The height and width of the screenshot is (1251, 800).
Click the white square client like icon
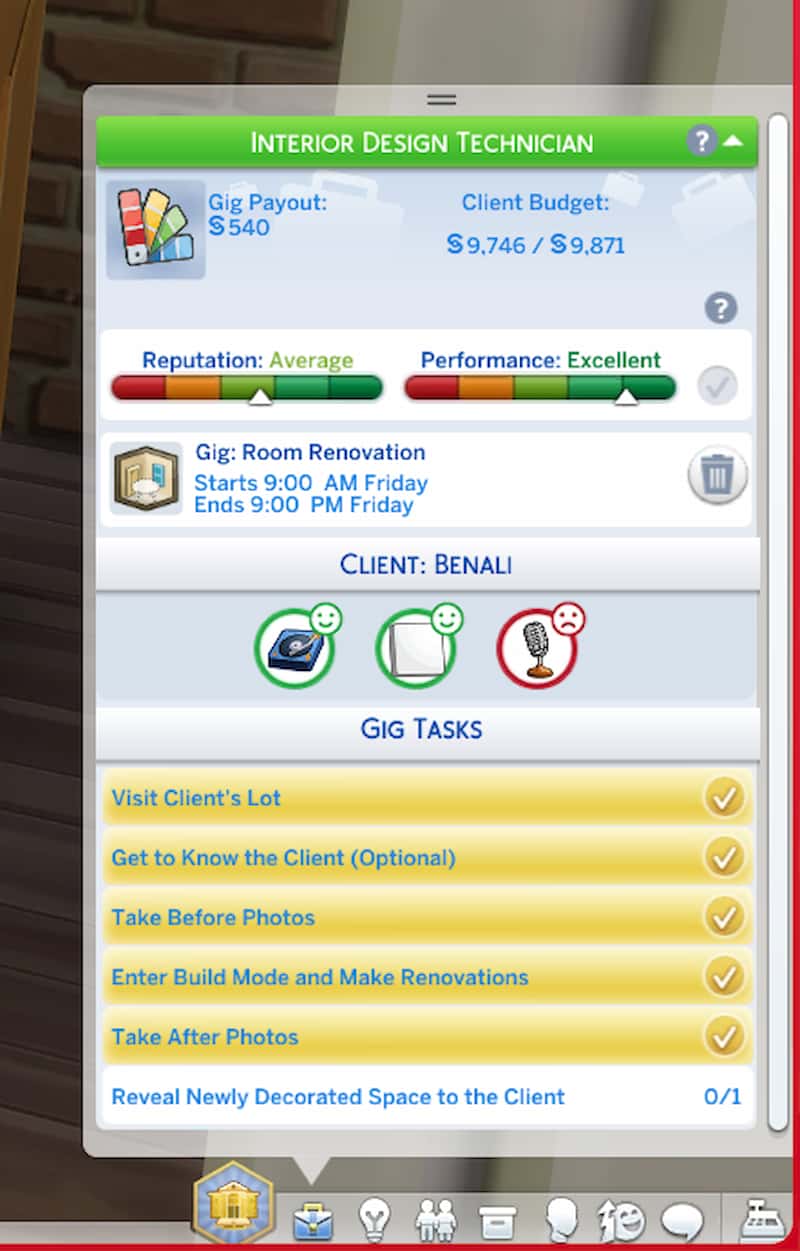pos(416,648)
